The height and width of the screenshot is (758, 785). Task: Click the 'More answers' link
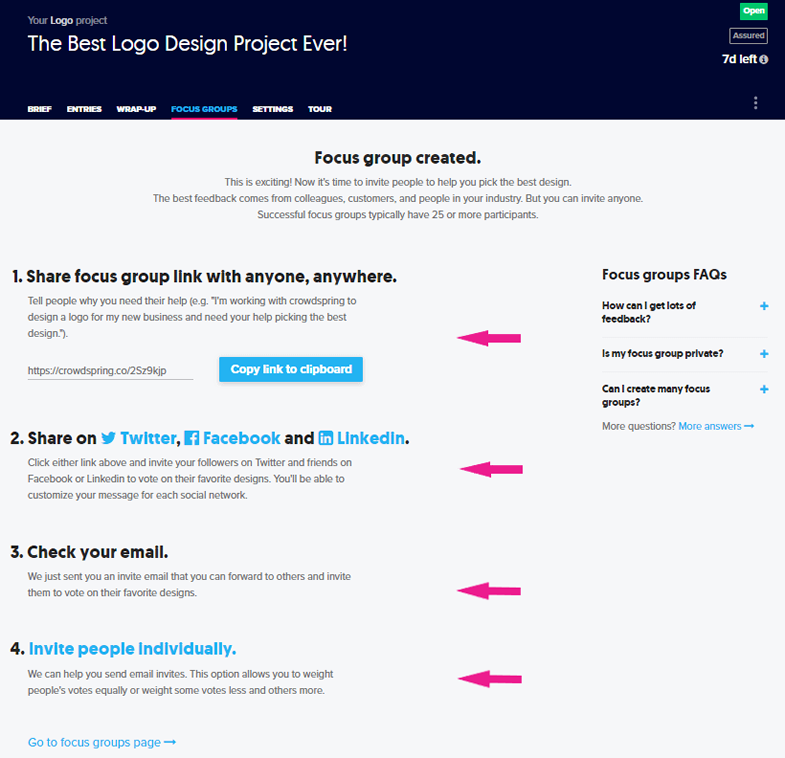click(x=716, y=426)
